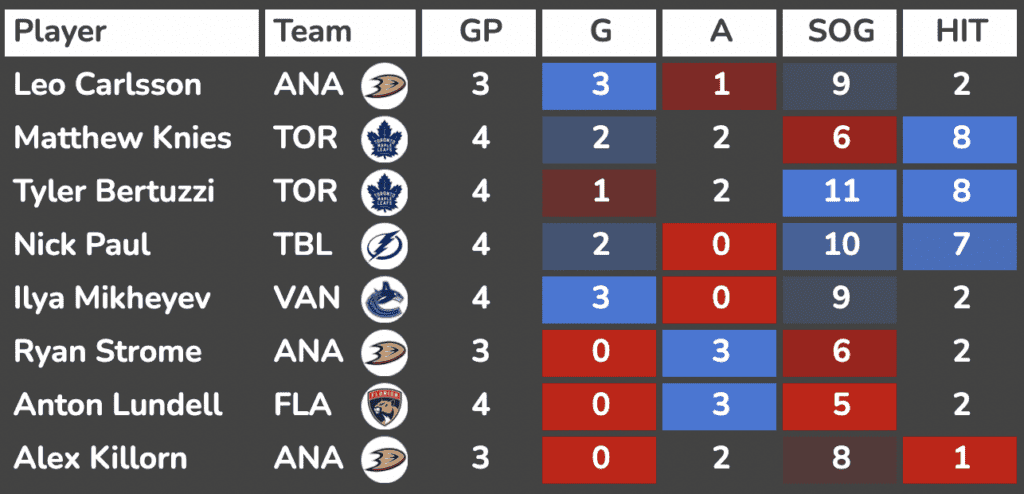Click the Maple Leafs logo beside Tyler Bertuzzi
Screen dimensions: 1024x494
[380, 191]
